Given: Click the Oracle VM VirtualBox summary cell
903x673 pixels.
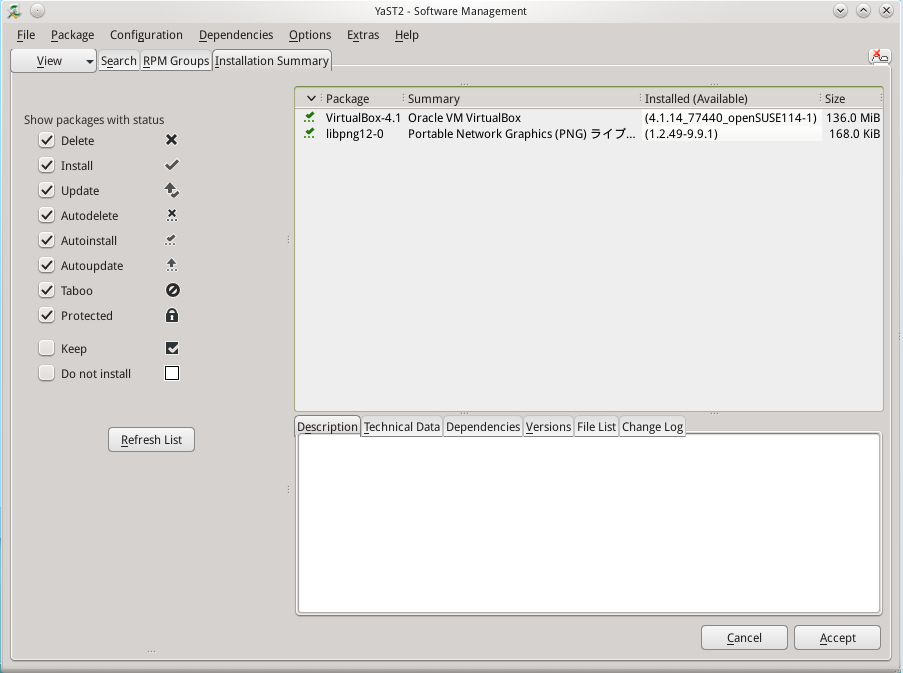Looking at the screenshot, I should [464, 117].
